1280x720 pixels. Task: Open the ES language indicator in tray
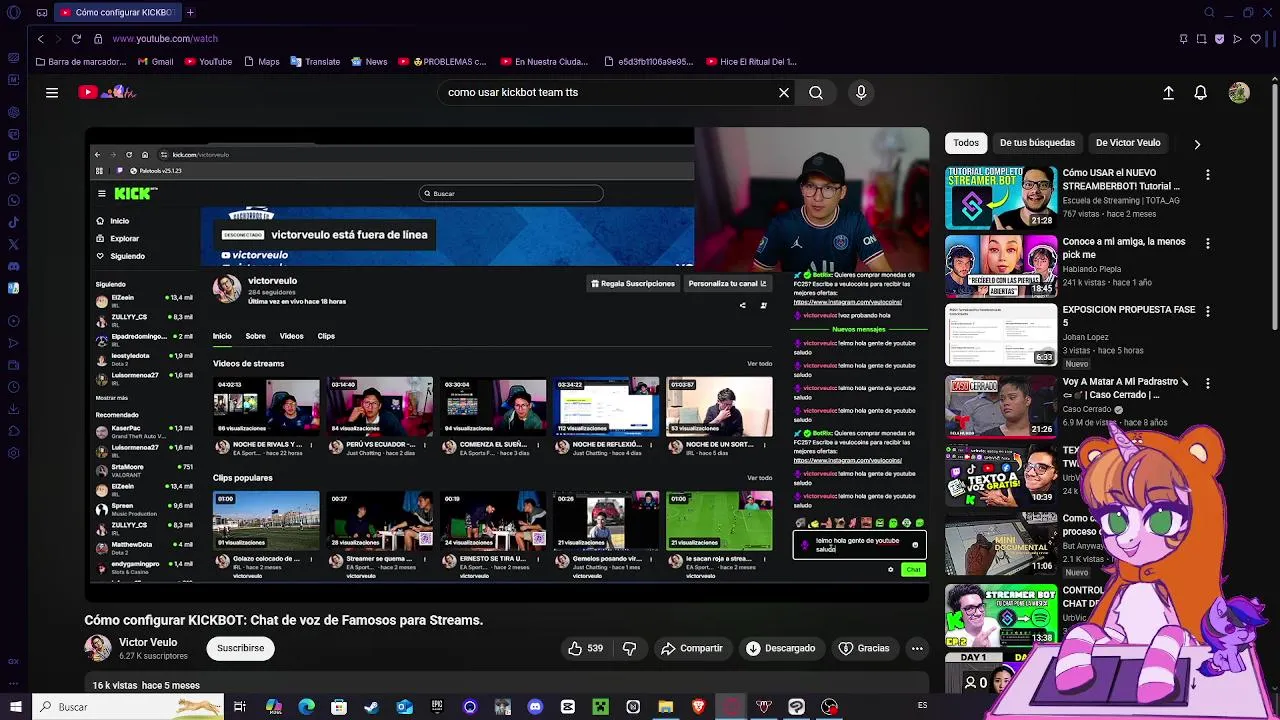[x=922, y=706]
